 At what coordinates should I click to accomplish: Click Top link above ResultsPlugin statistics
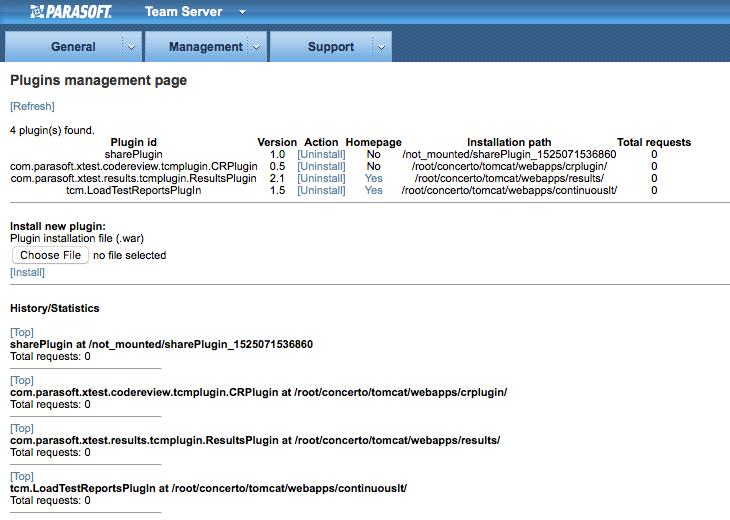coord(22,428)
